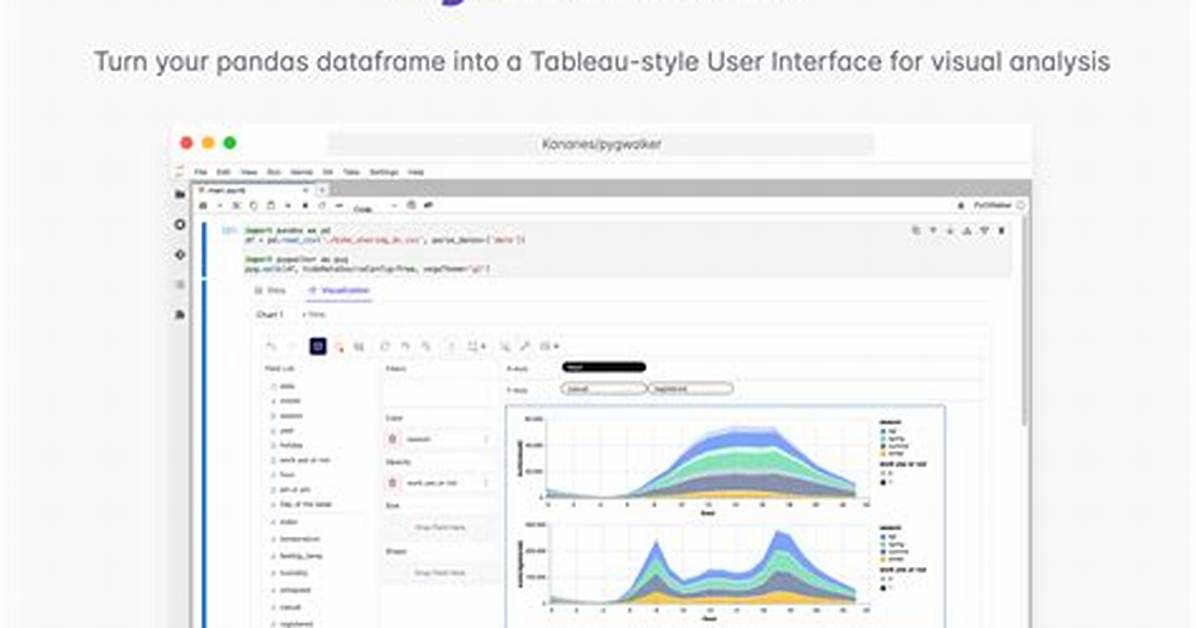Toggle the highlighted aggregation button in chart toolbar
1196x628 pixels.
pyautogui.click(x=318, y=346)
